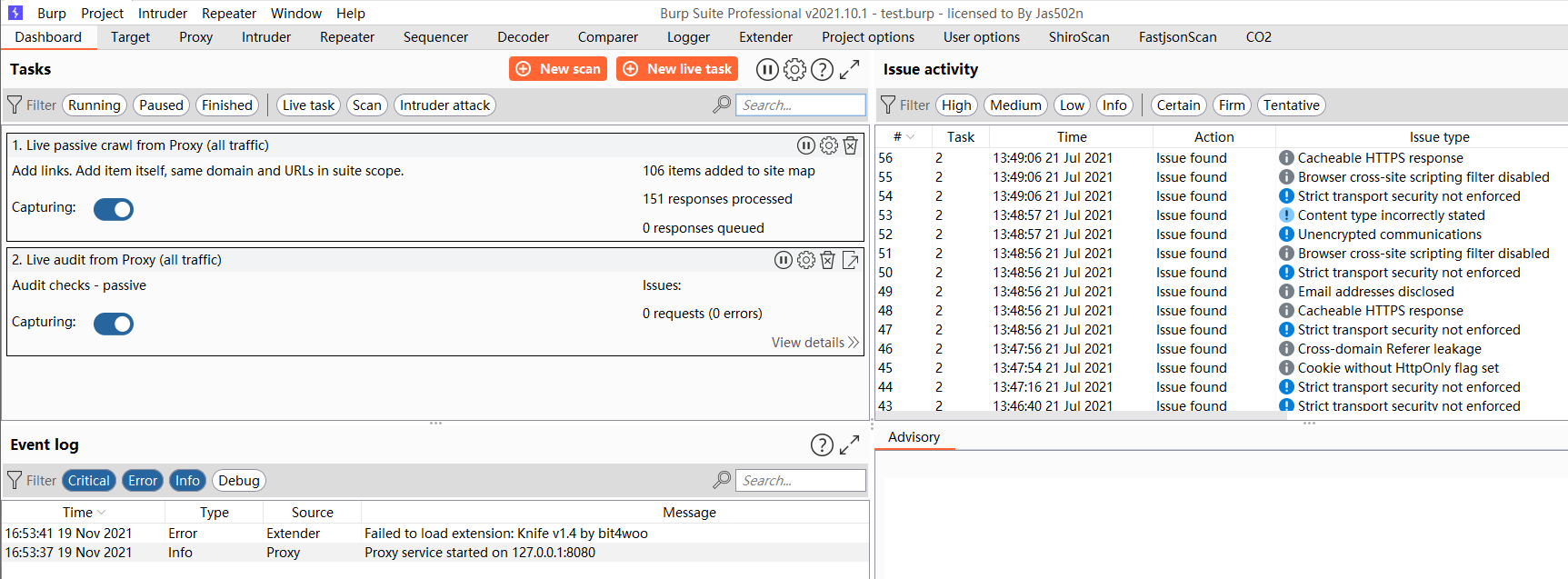Image resolution: width=1568 pixels, height=579 pixels.
Task: Click the Action column header in Issue activity
Action: coord(1214,137)
